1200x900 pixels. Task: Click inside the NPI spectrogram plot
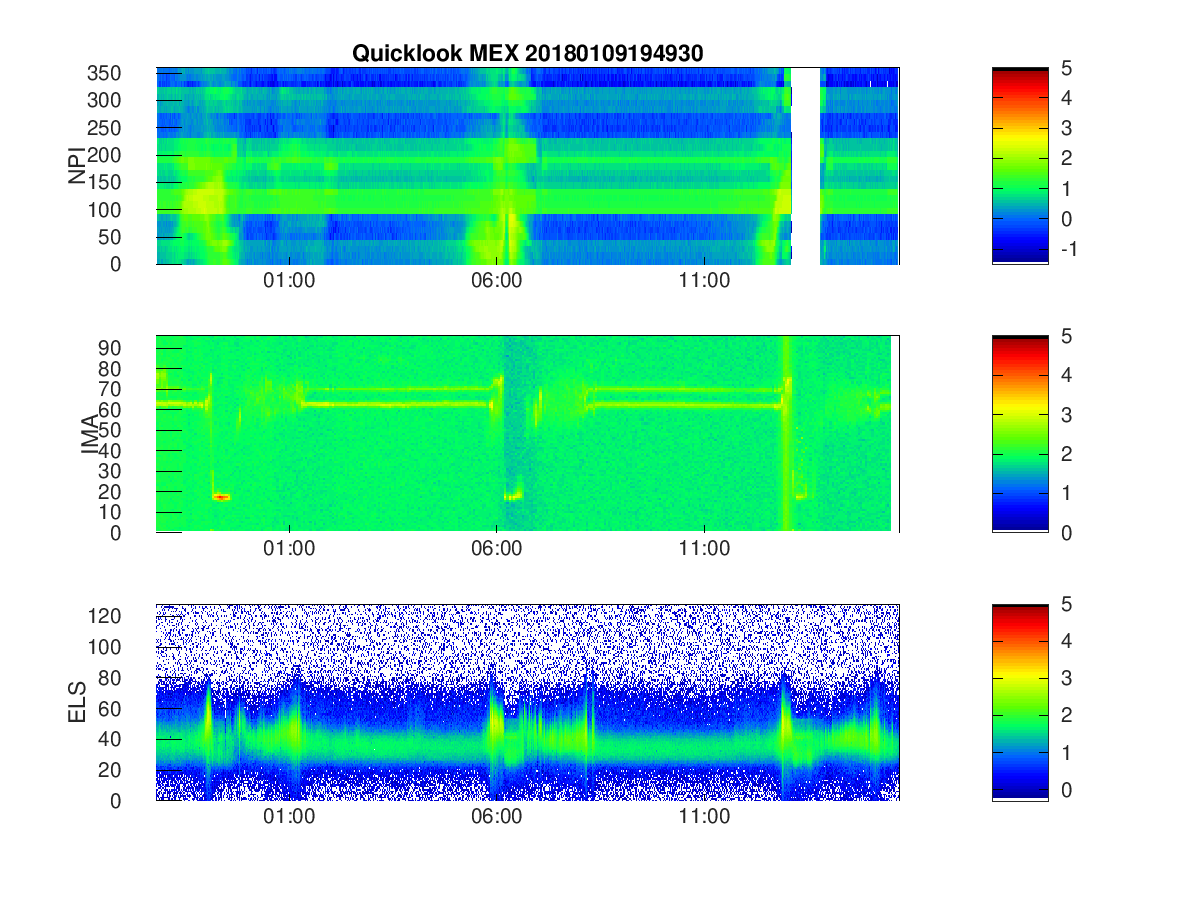pyautogui.click(x=527, y=166)
